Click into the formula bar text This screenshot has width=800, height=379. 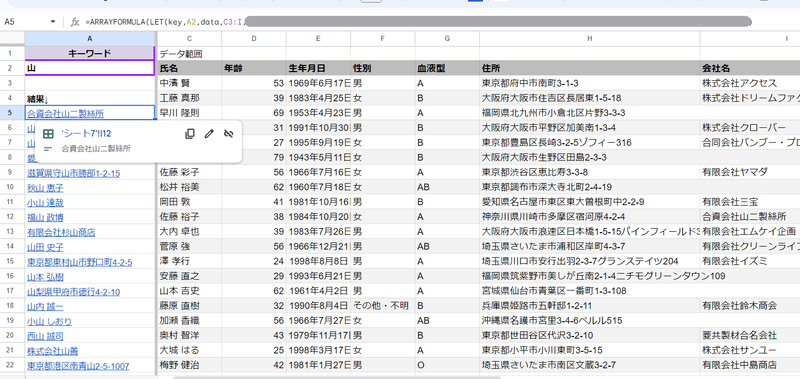pyautogui.click(x=418, y=22)
